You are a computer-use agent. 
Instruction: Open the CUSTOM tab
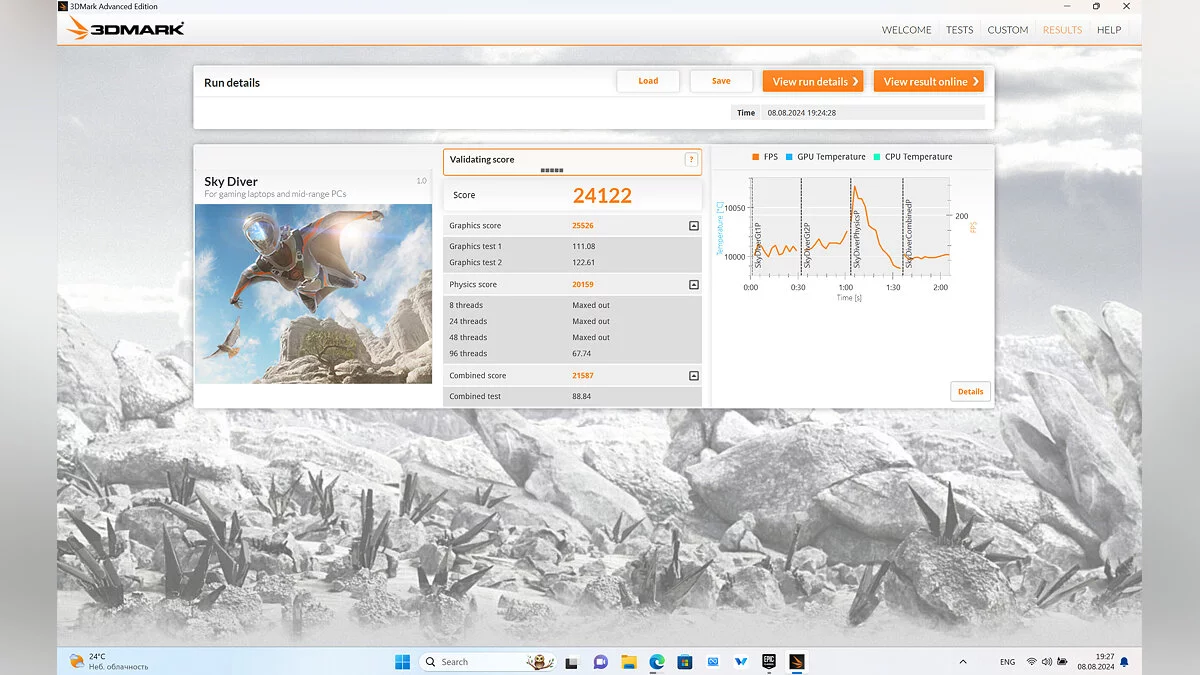pyautogui.click(x=1007, y=30)
